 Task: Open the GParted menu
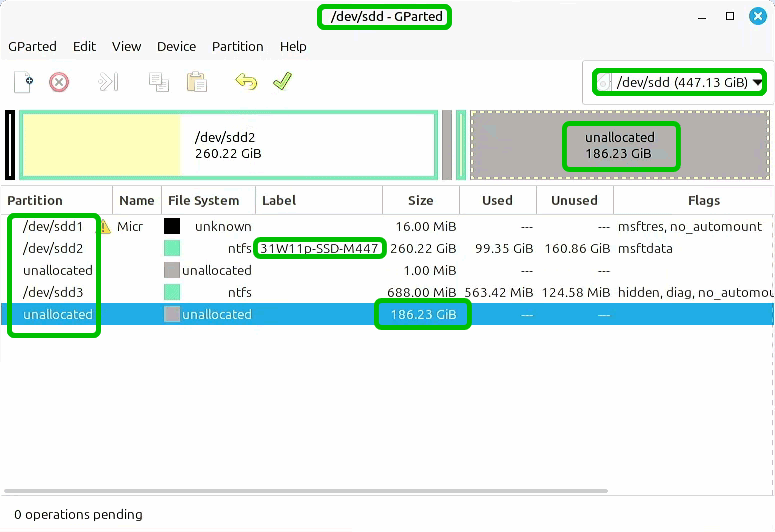[x=32, y=47]
